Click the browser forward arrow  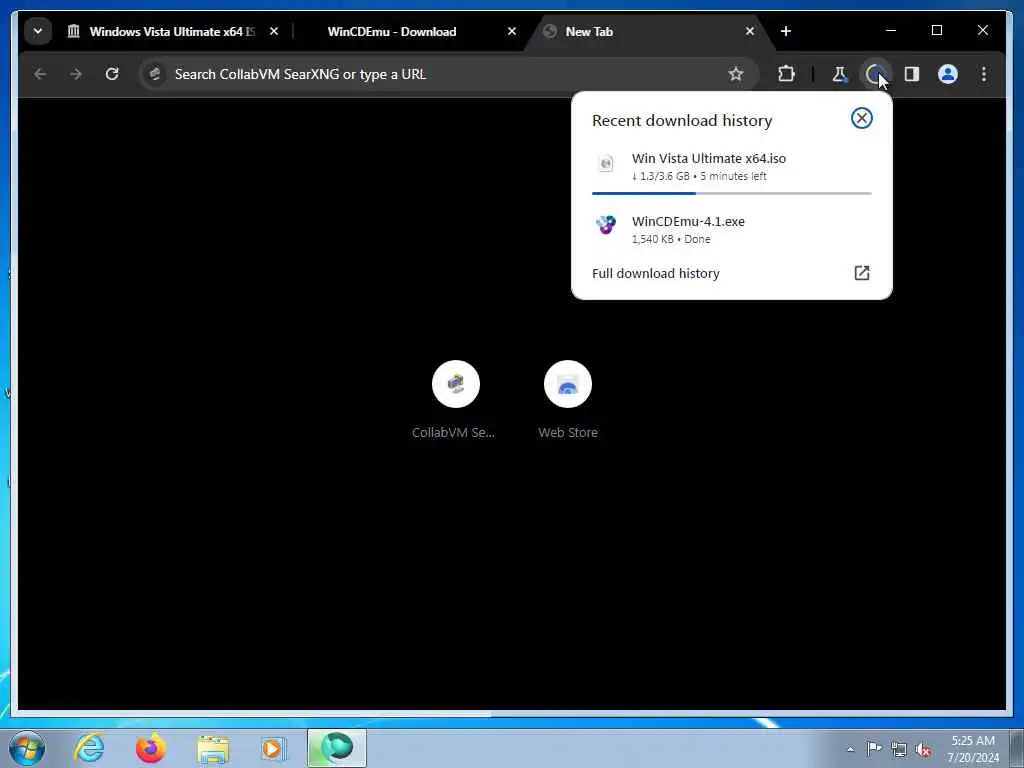[76, 74]
